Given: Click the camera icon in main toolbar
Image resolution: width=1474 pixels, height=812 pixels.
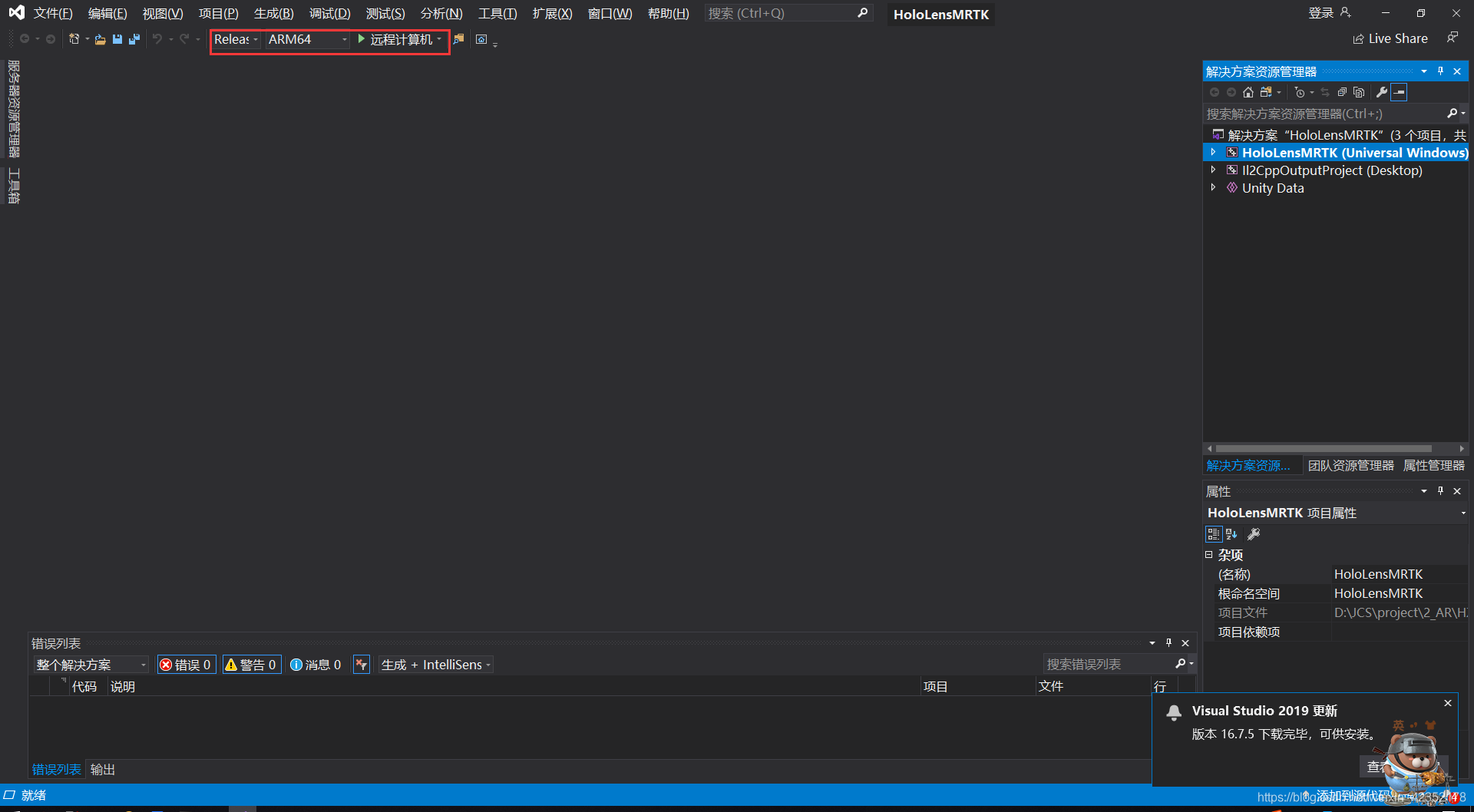Looking at the screenshot, I should (481, 39).
